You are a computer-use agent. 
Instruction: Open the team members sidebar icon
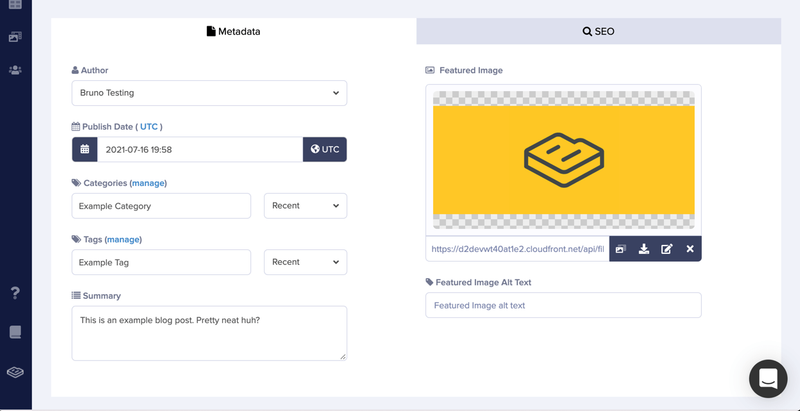(x=15, y=70)
